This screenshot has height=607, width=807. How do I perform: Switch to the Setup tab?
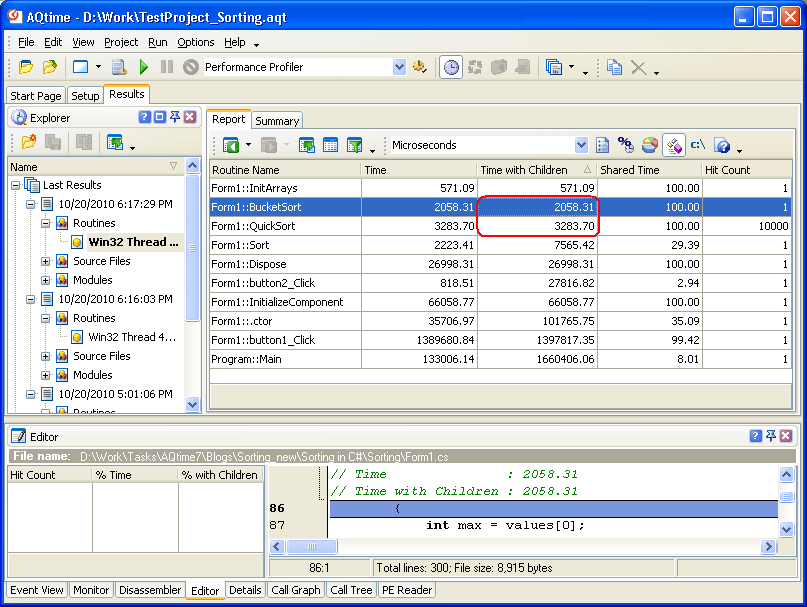tap(85, 96)
